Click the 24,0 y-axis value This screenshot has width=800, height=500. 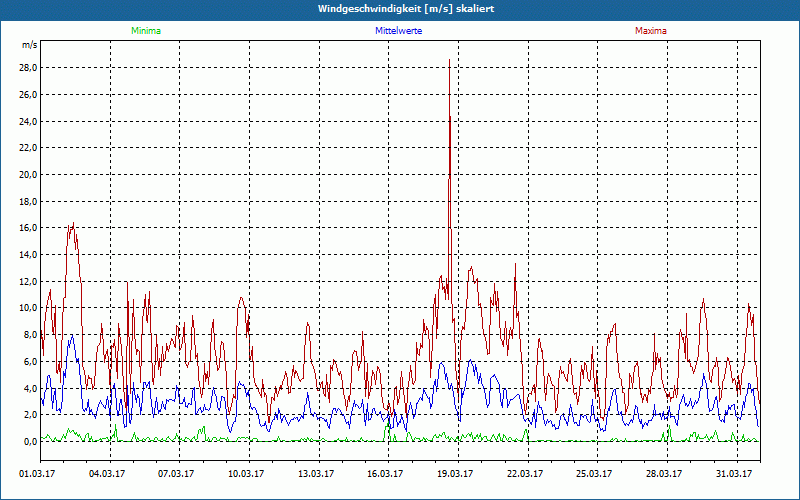pyautogui.click(x=28, y=121)
